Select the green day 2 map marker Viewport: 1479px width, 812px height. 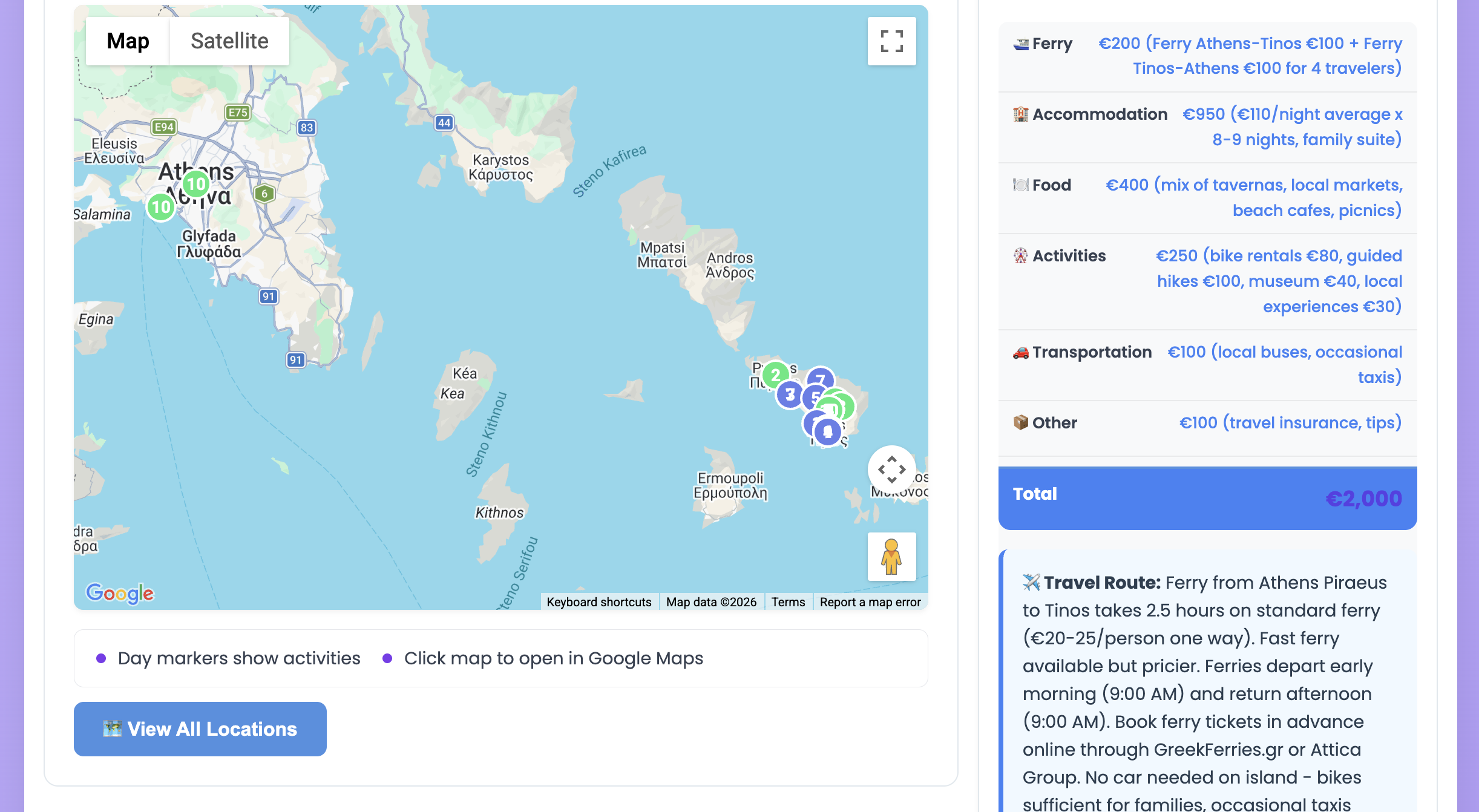point(775,375)
